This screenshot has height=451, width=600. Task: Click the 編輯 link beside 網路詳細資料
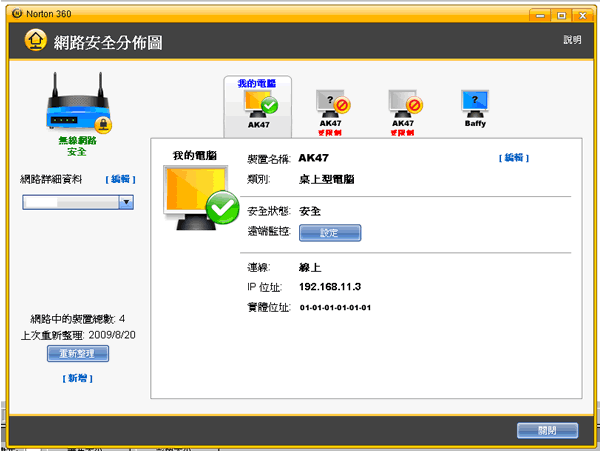point(121,179)
